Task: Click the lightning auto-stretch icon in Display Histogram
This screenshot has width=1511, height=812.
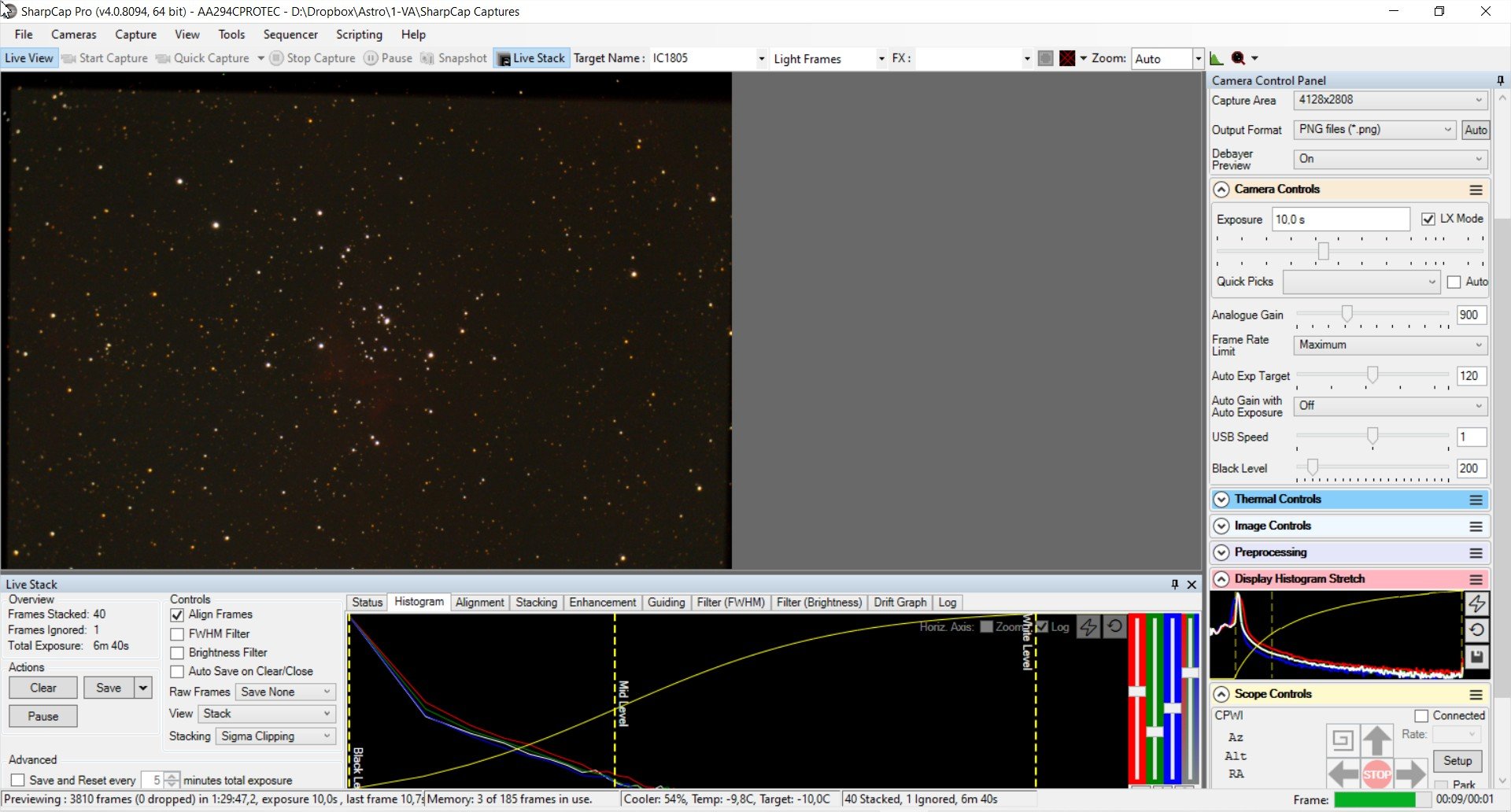Action: point(1477,603)
